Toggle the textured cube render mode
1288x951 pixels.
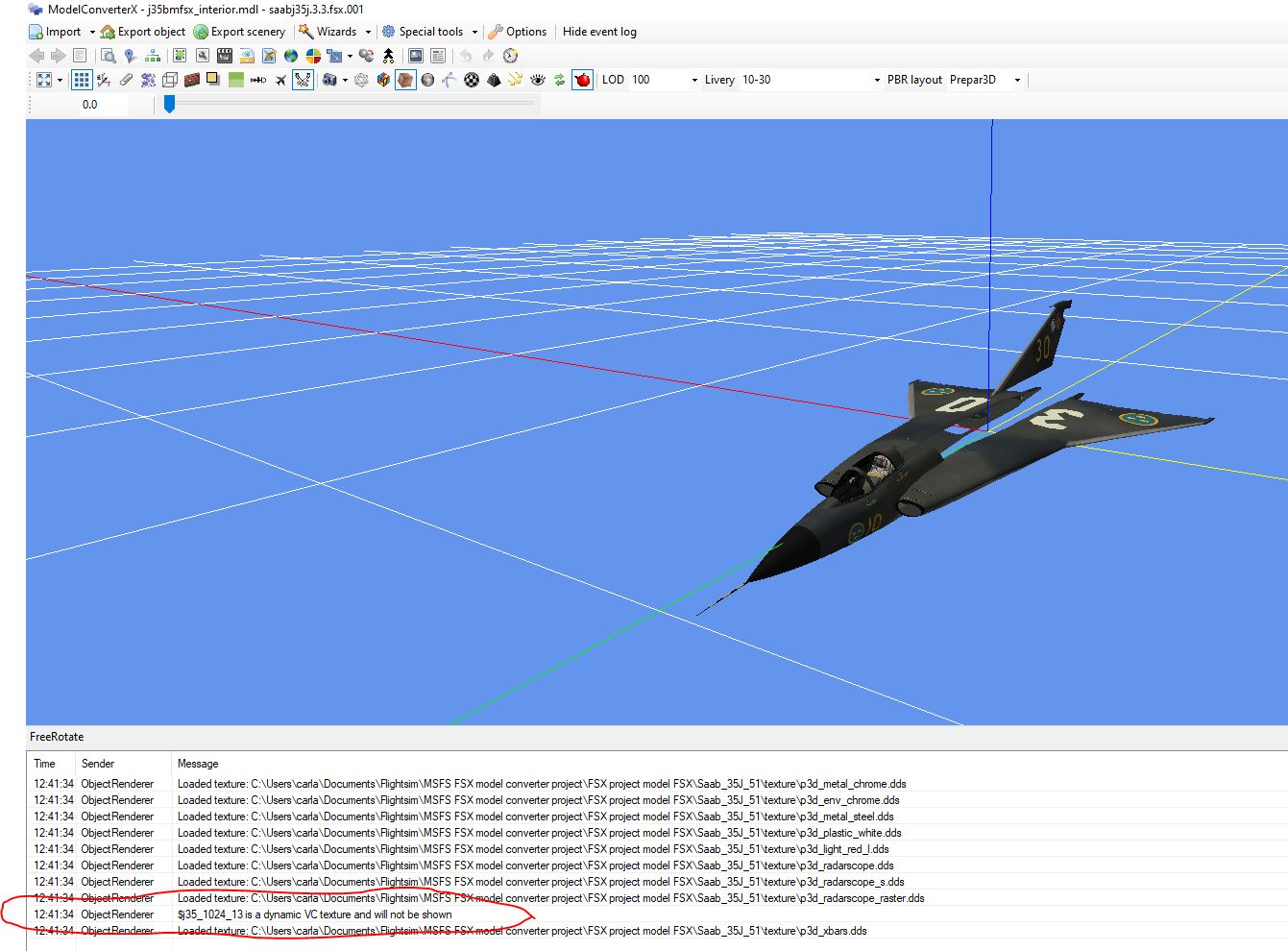(405, 80)
